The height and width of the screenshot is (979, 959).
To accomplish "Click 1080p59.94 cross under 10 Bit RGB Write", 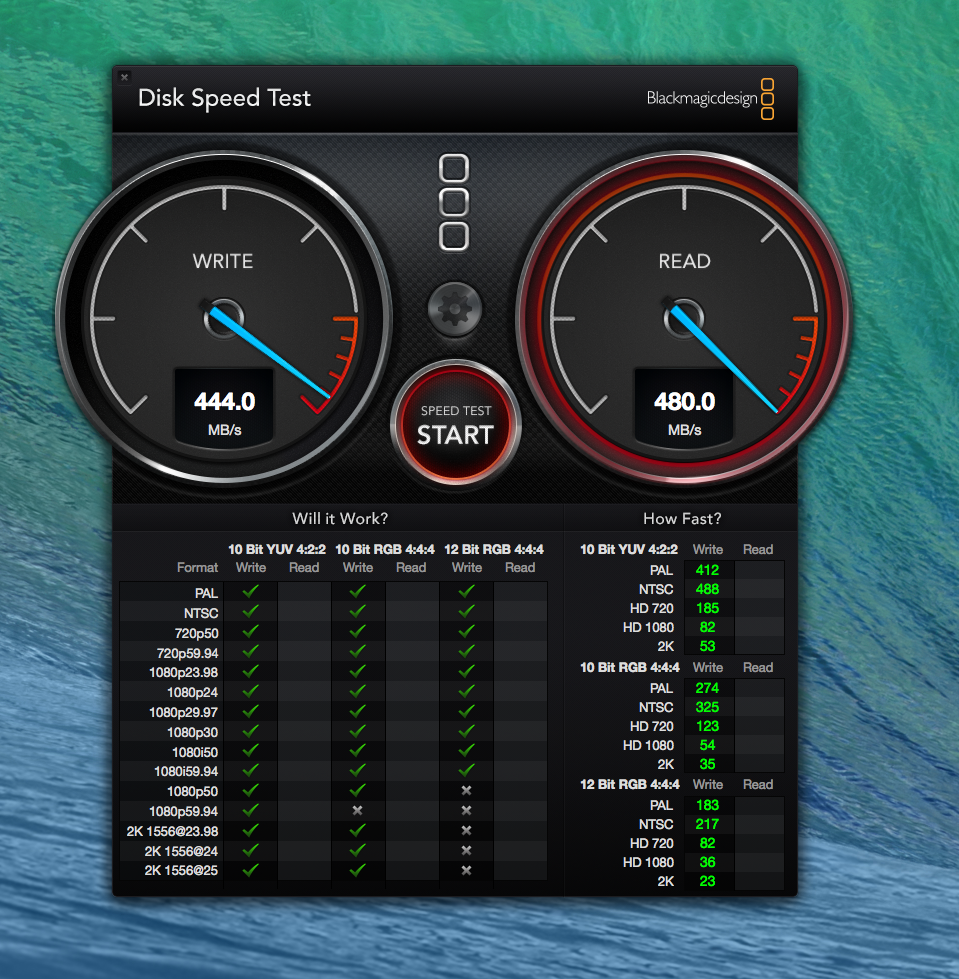I will point(358,810).
